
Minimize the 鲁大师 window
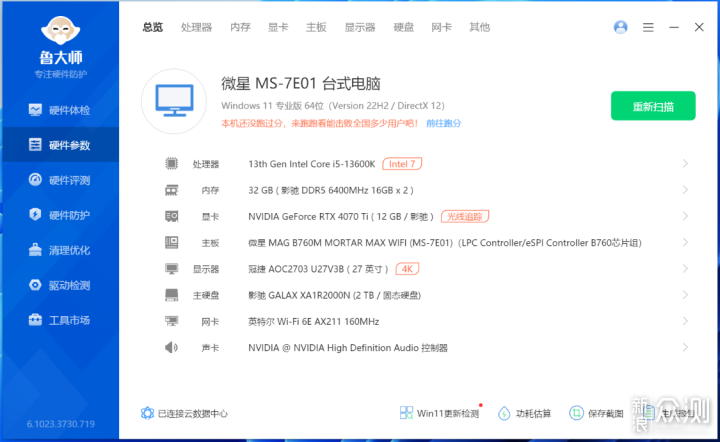tap(674, 28)
